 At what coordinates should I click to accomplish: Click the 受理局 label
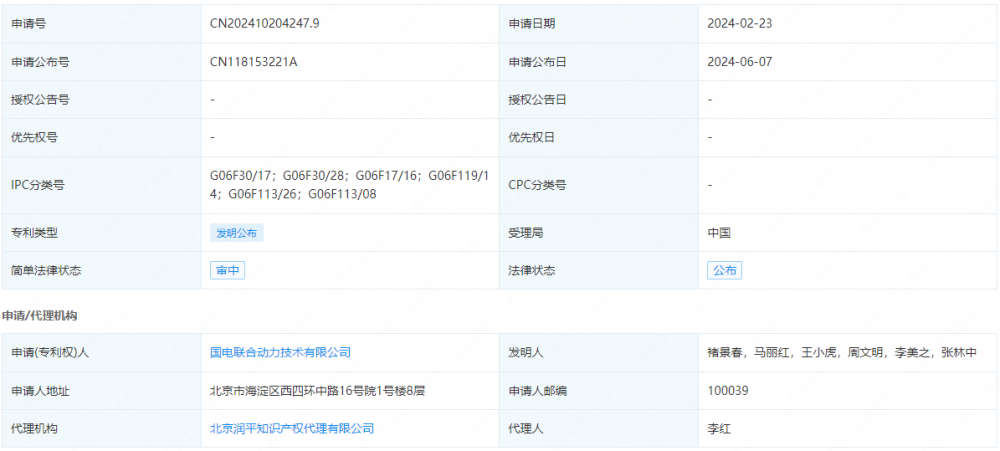pyautogui.click(x=526, y=233)
